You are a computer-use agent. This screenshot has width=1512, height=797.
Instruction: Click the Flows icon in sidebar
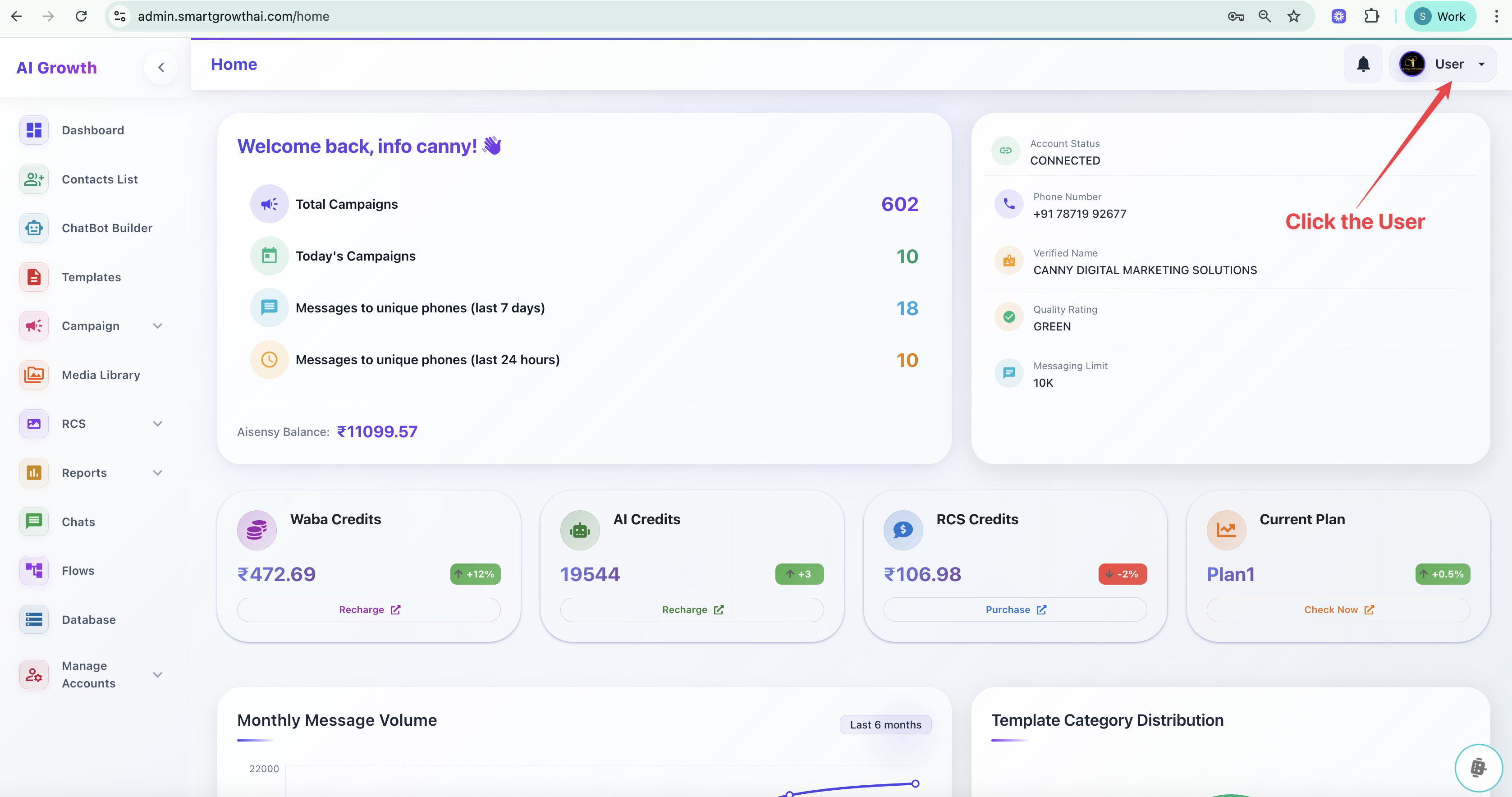pos(34,570)
